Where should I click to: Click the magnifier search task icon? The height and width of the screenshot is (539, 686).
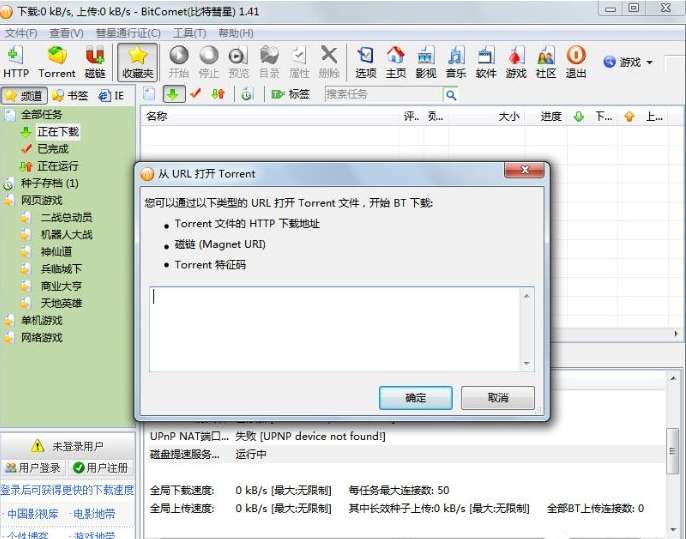(x=451, y=94)
